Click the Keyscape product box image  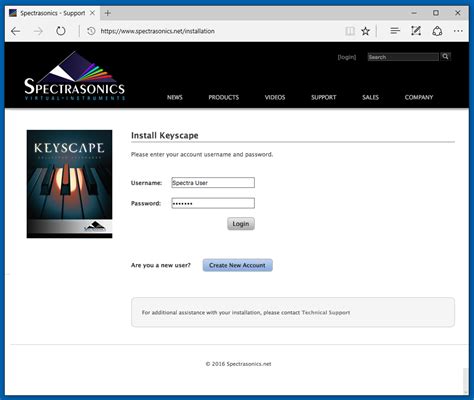coord(69,184)
